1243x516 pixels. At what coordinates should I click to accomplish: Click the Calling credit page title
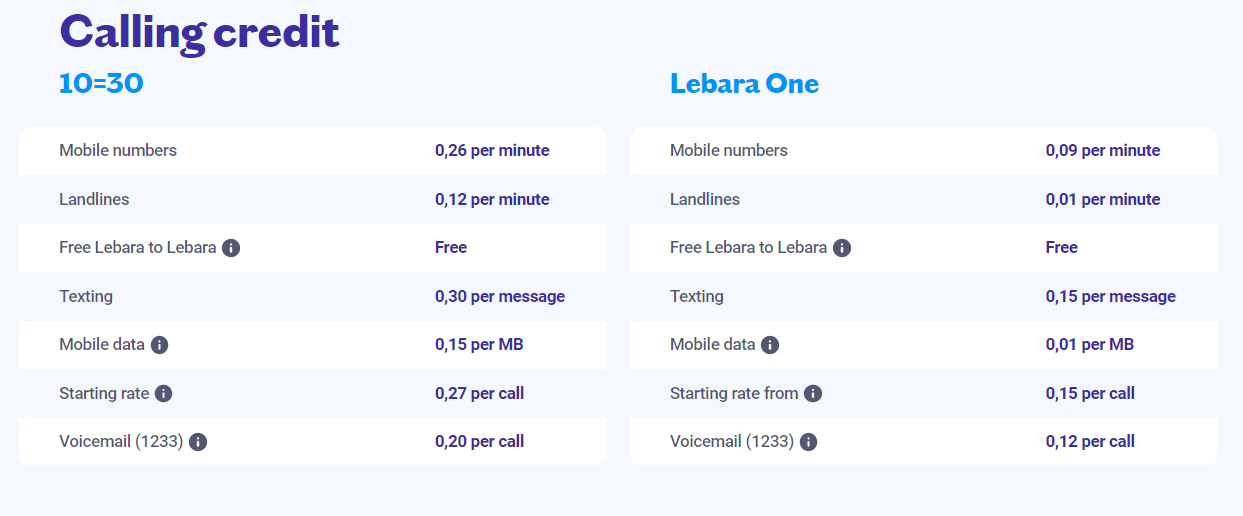(199, 32)
